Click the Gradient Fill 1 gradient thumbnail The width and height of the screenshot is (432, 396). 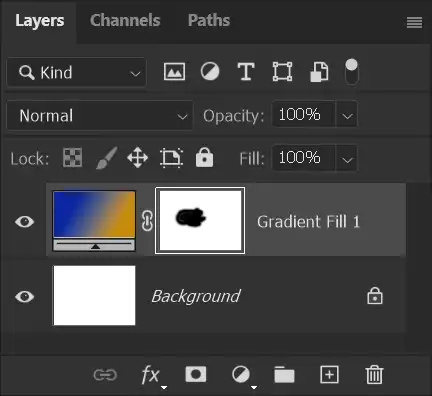pos(94,220)
